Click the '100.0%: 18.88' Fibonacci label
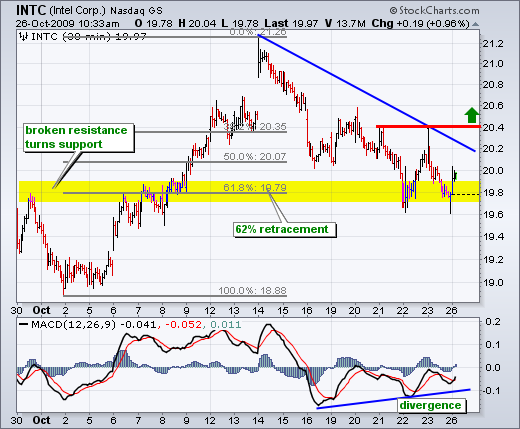Viewport: 520px width, 429px height. tap(252, 291)
